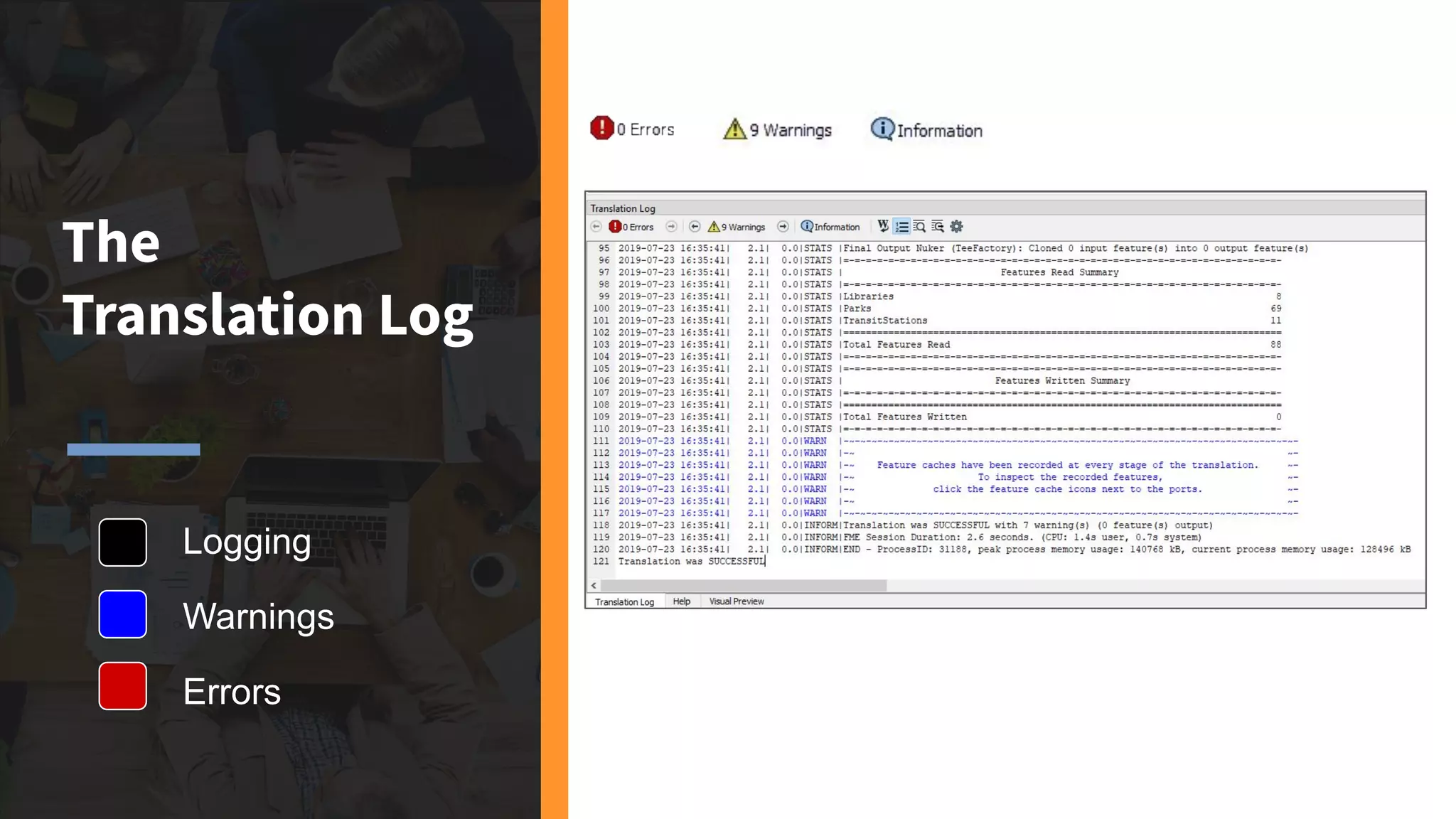
Task: Toggle 9 Warnings filter in log toolbar
Action: point(737,227)
